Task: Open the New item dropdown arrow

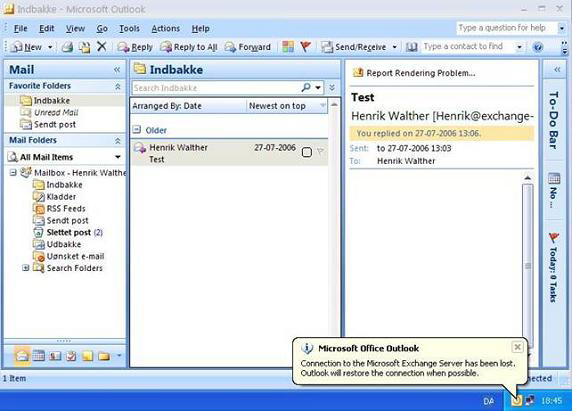Action: (50, 47)
